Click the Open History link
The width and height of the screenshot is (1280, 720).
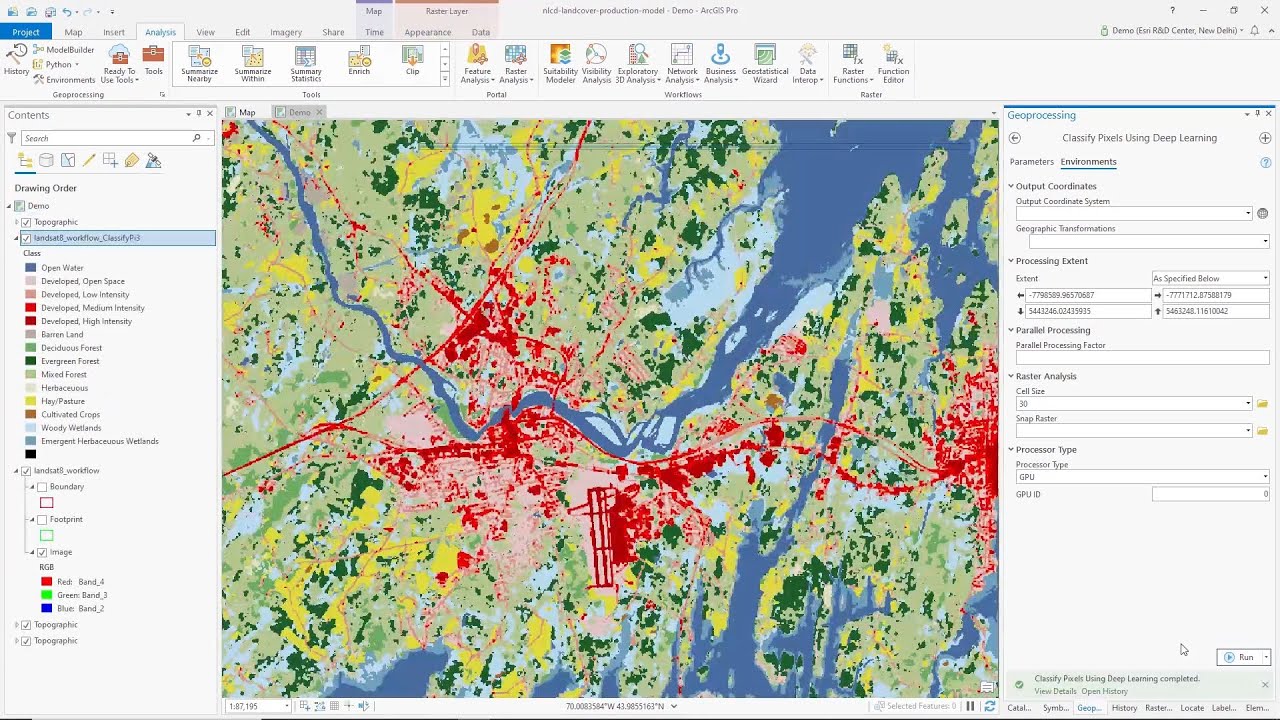point(1104,691)
